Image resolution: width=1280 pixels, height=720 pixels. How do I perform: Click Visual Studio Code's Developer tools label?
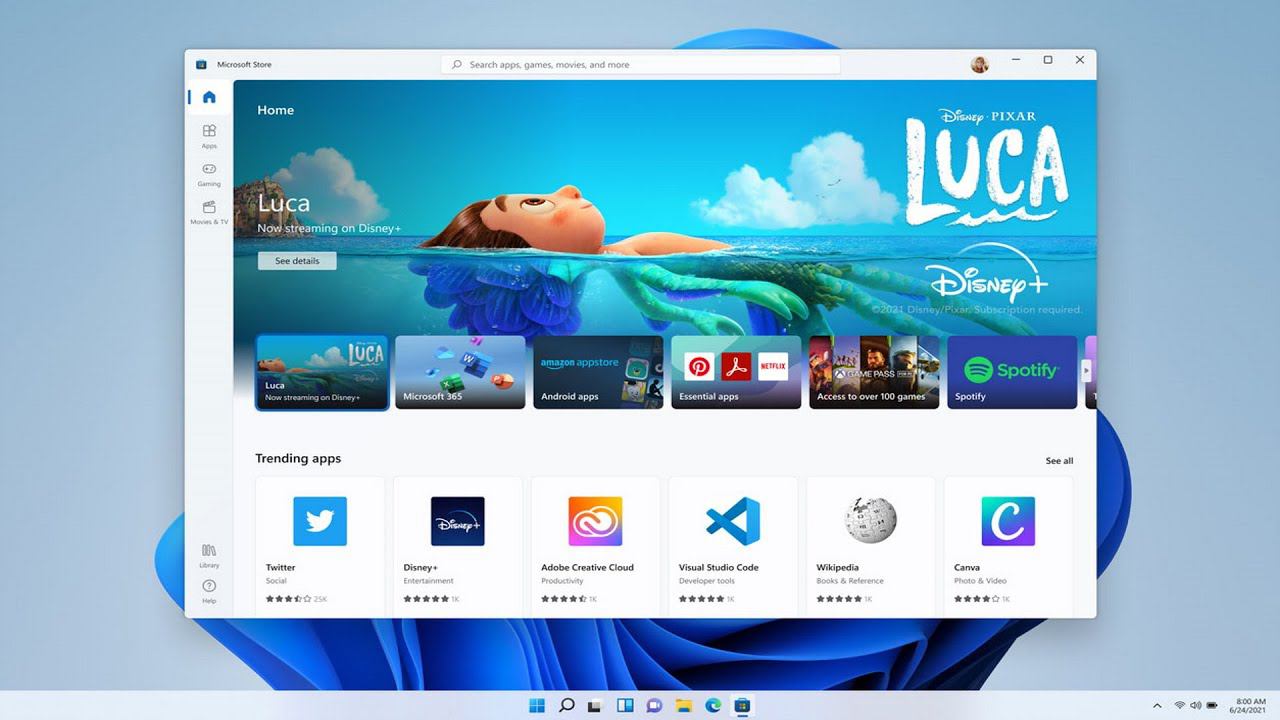pyautogui.click(x=706, y=581)
